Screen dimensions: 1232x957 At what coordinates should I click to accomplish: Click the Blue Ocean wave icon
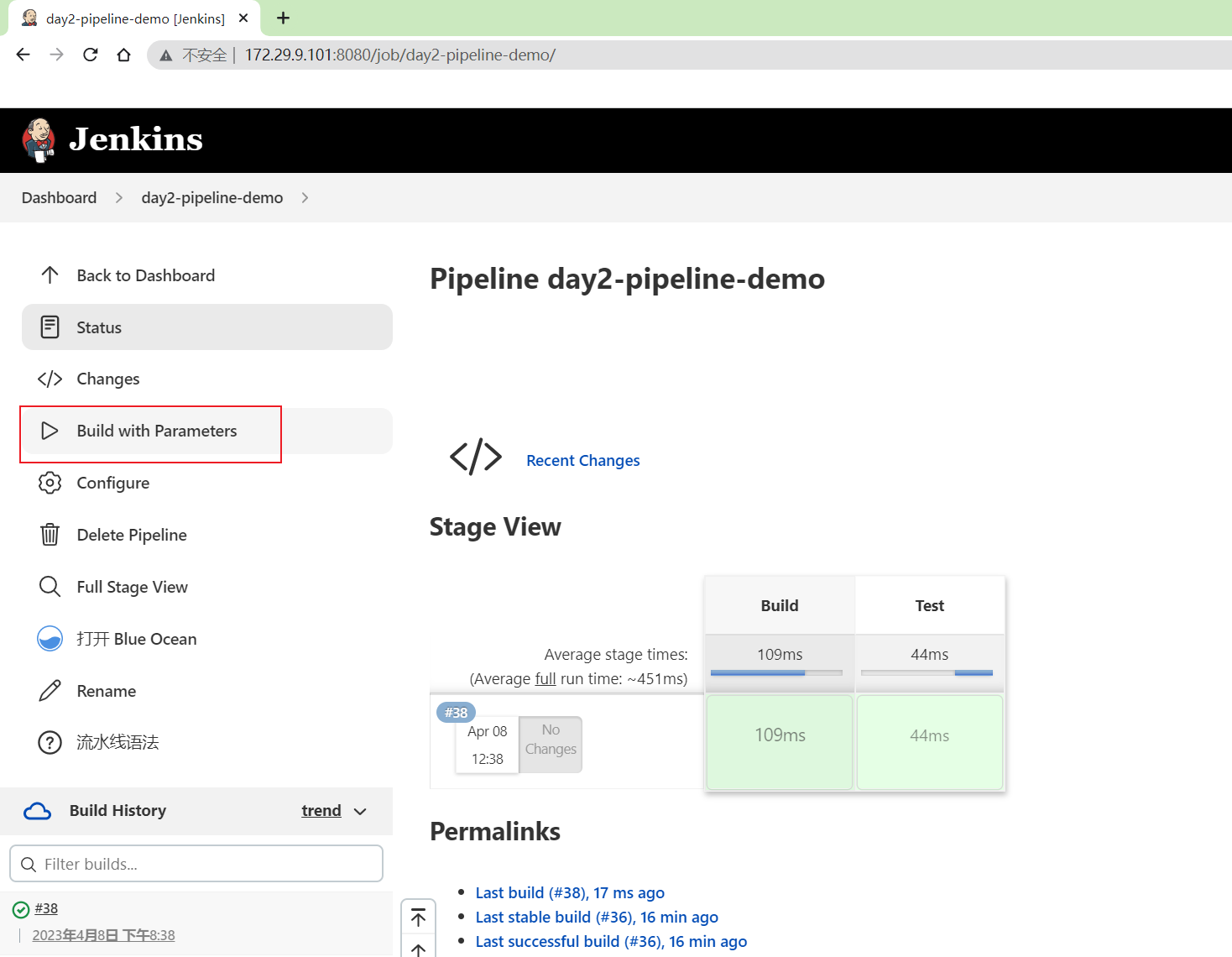(x=50, y=639)
